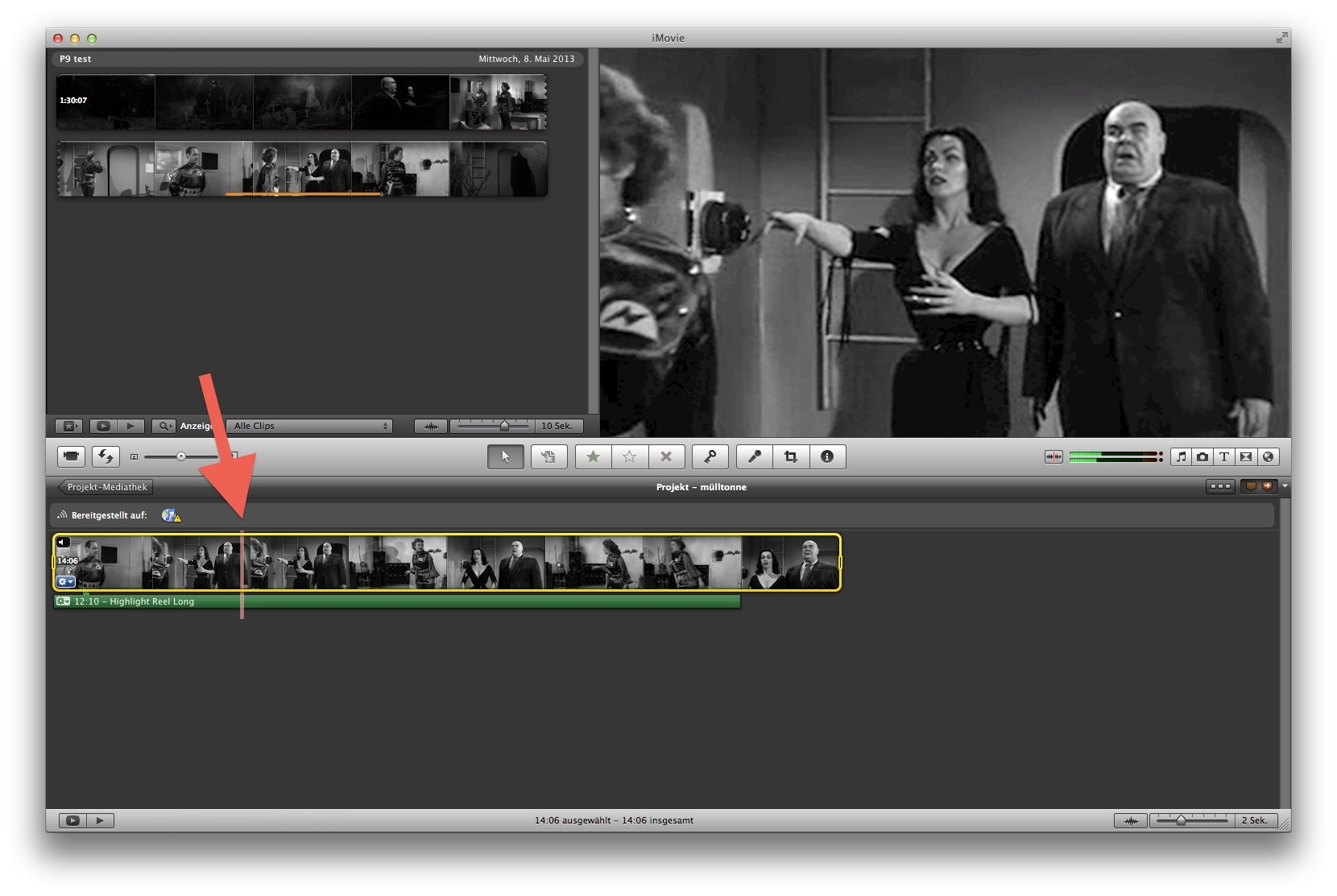This screenshot has width=1337, height=896.
Task: Click the 10 Sek. duration label
Action: coord(557,426)
